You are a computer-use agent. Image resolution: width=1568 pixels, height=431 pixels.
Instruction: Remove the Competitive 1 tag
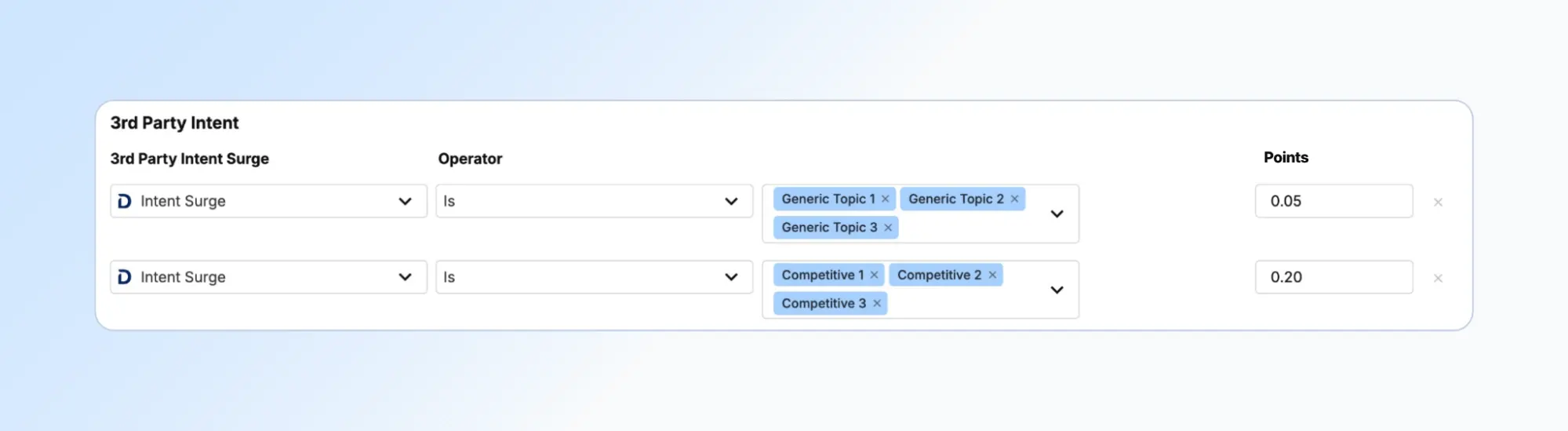pyautogui.click(x=874, y=276)
